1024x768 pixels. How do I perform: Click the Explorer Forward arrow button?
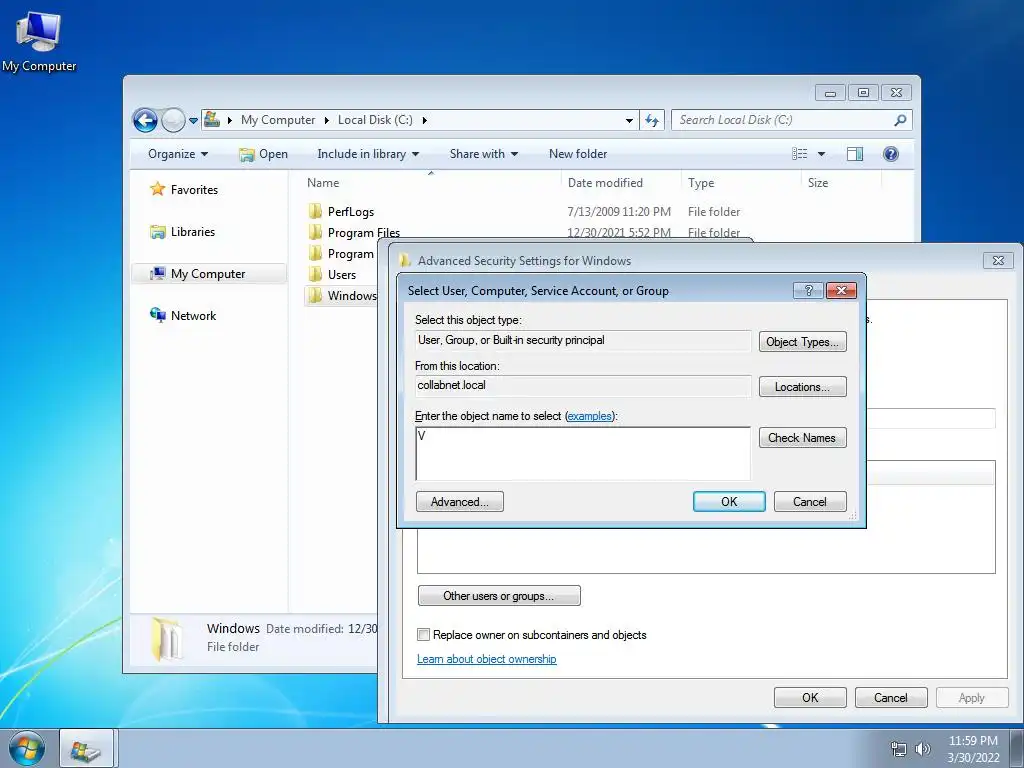tap(173, 120)
